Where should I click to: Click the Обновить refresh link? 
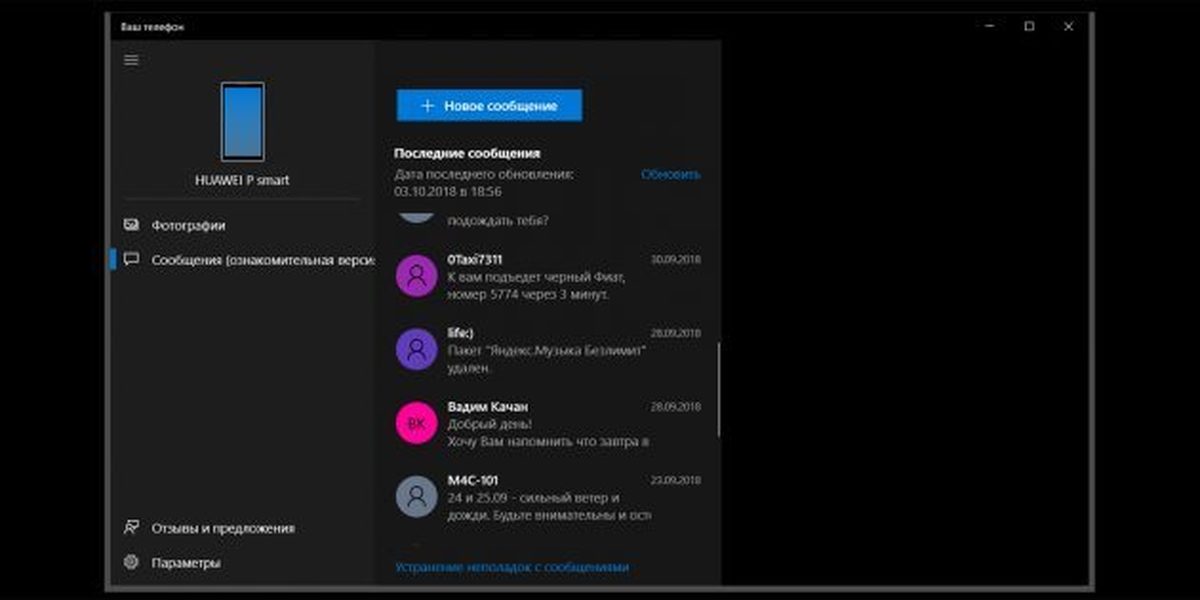(670, 174)
